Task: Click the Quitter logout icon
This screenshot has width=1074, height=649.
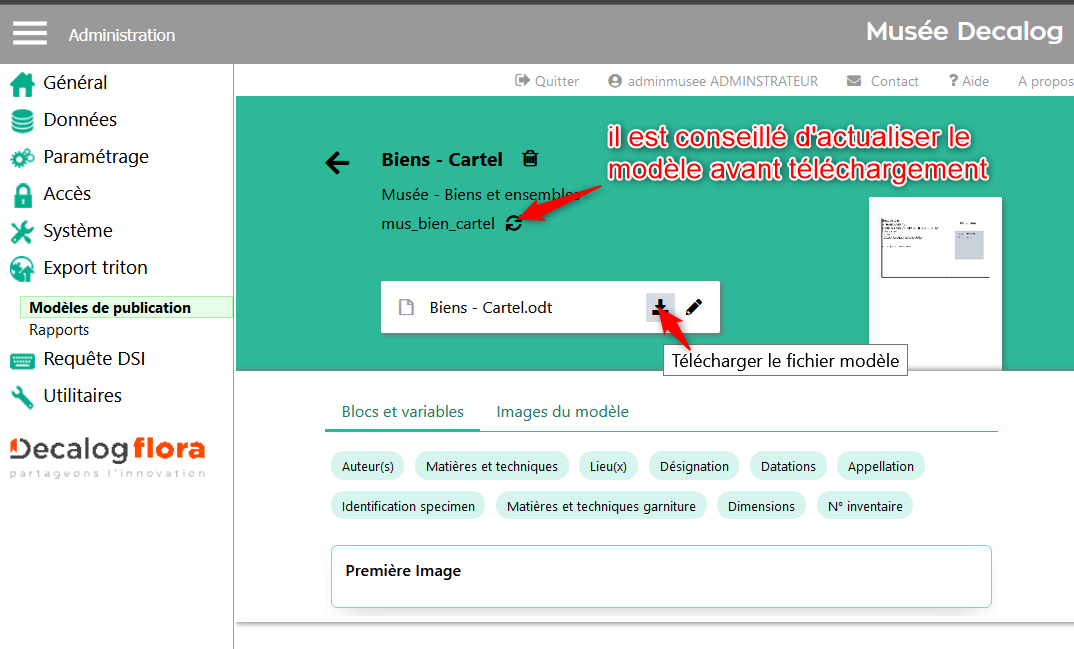Action: pos(522,81)
